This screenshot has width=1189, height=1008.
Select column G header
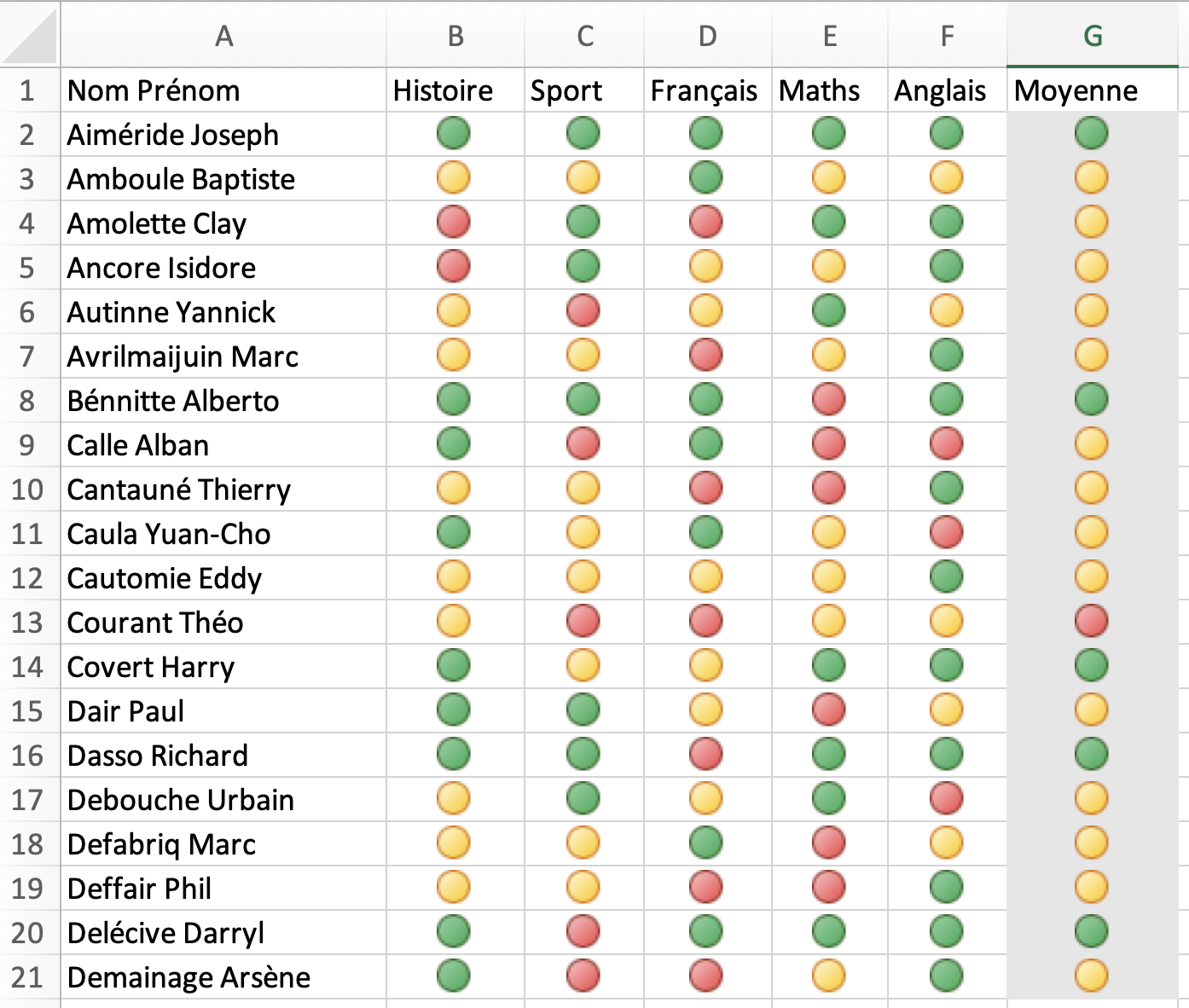(x=1093, y=35)
